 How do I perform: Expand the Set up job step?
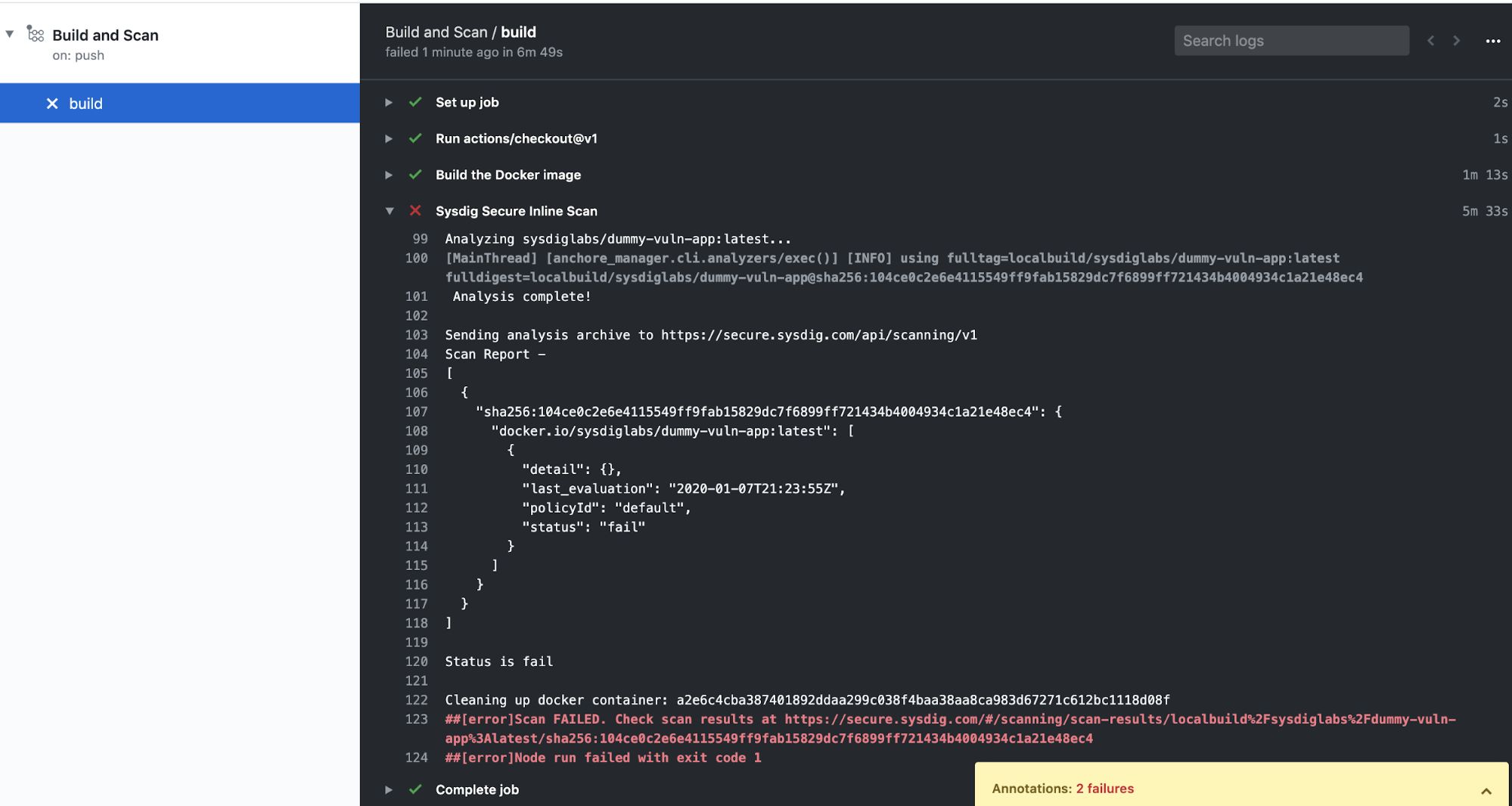click(x=389, y=102)
